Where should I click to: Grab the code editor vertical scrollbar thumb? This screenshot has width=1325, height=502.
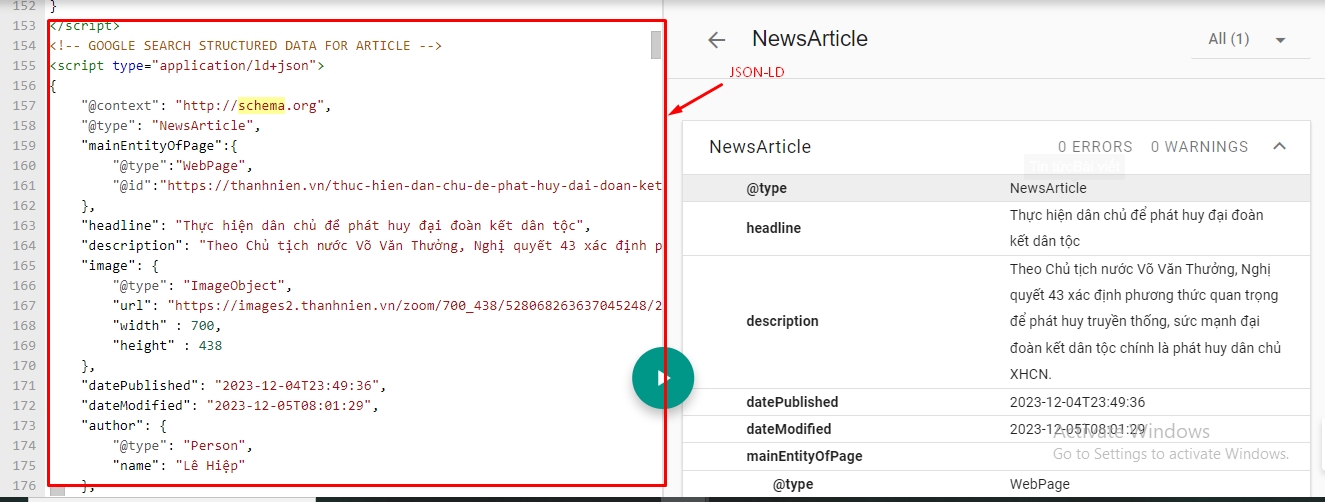click(x=656, y=45)
